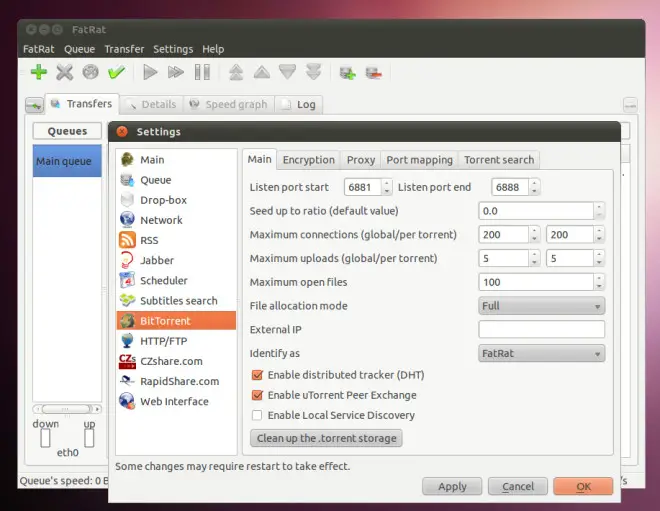660x511 pixels.
Task: Select the Transfers tab in main window
Action: point(82,104)
